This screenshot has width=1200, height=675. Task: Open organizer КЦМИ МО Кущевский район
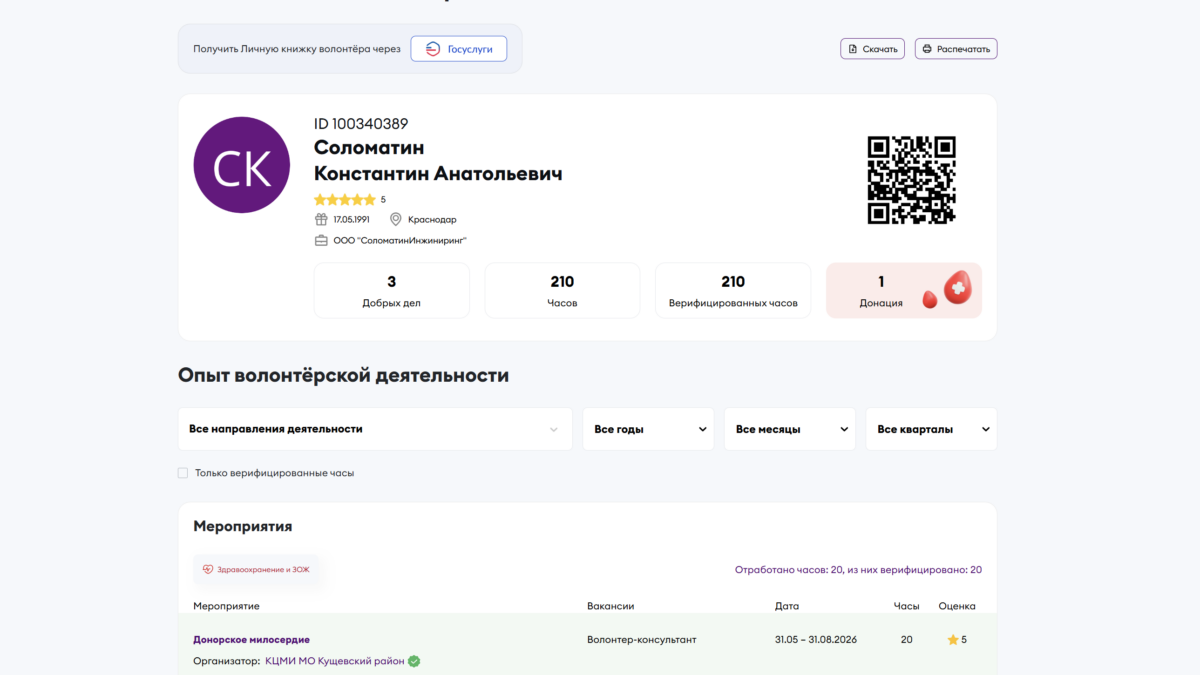(x=335, y=661)
